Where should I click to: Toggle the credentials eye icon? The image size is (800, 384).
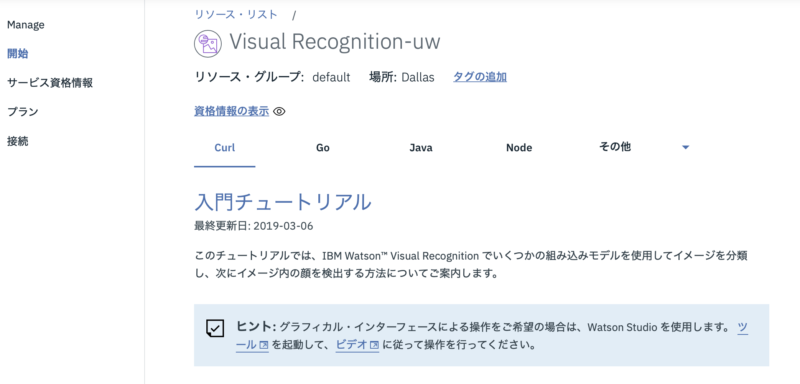(279, 111)
